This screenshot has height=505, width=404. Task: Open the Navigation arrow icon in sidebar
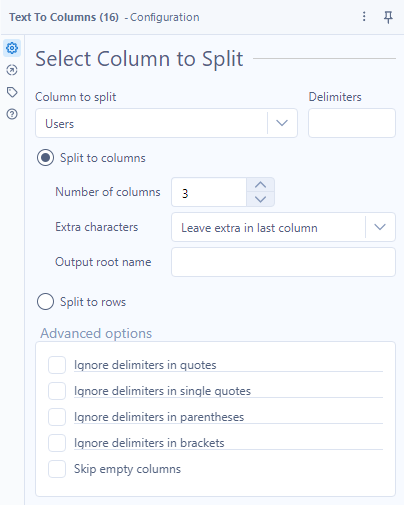click(12, 70)
